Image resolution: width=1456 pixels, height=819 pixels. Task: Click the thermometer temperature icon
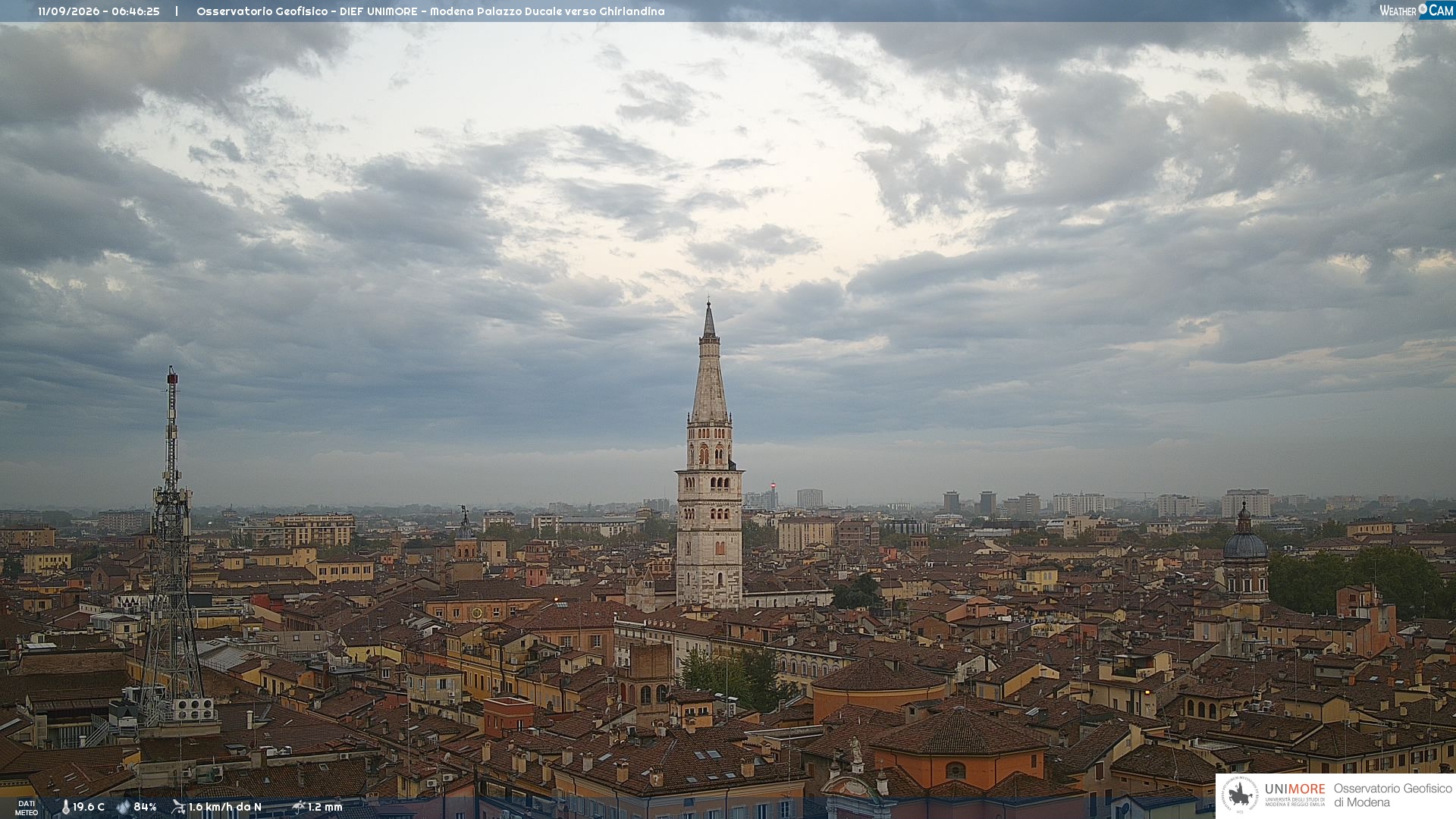(x=65, y=807)
